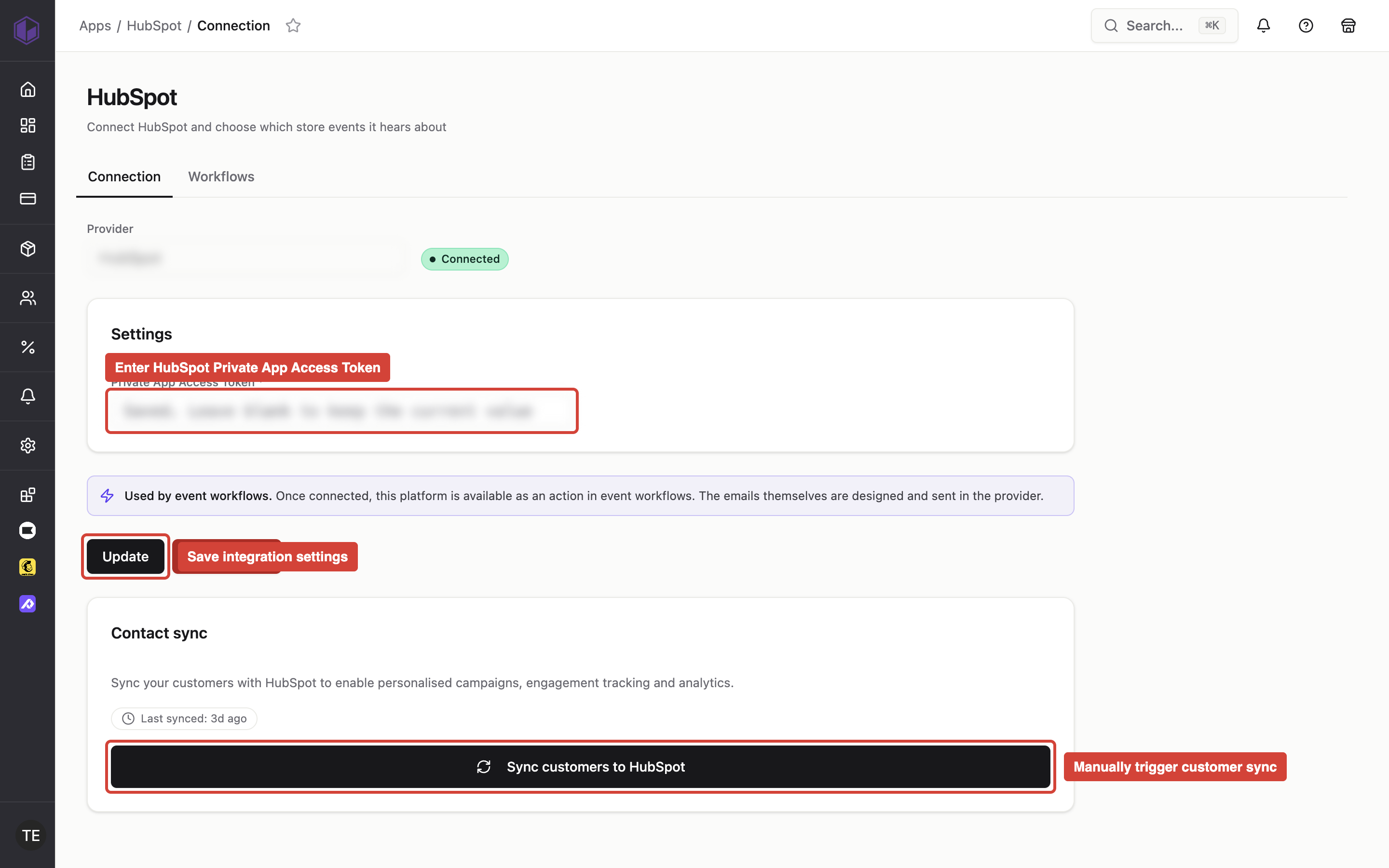Click the Provider field
The height and width of the screenshot is (868, 1389).
247,258
